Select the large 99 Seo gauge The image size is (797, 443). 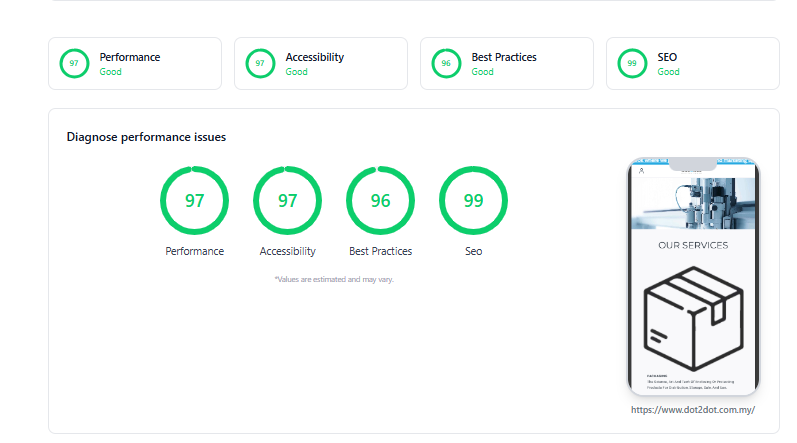point(473,200)
